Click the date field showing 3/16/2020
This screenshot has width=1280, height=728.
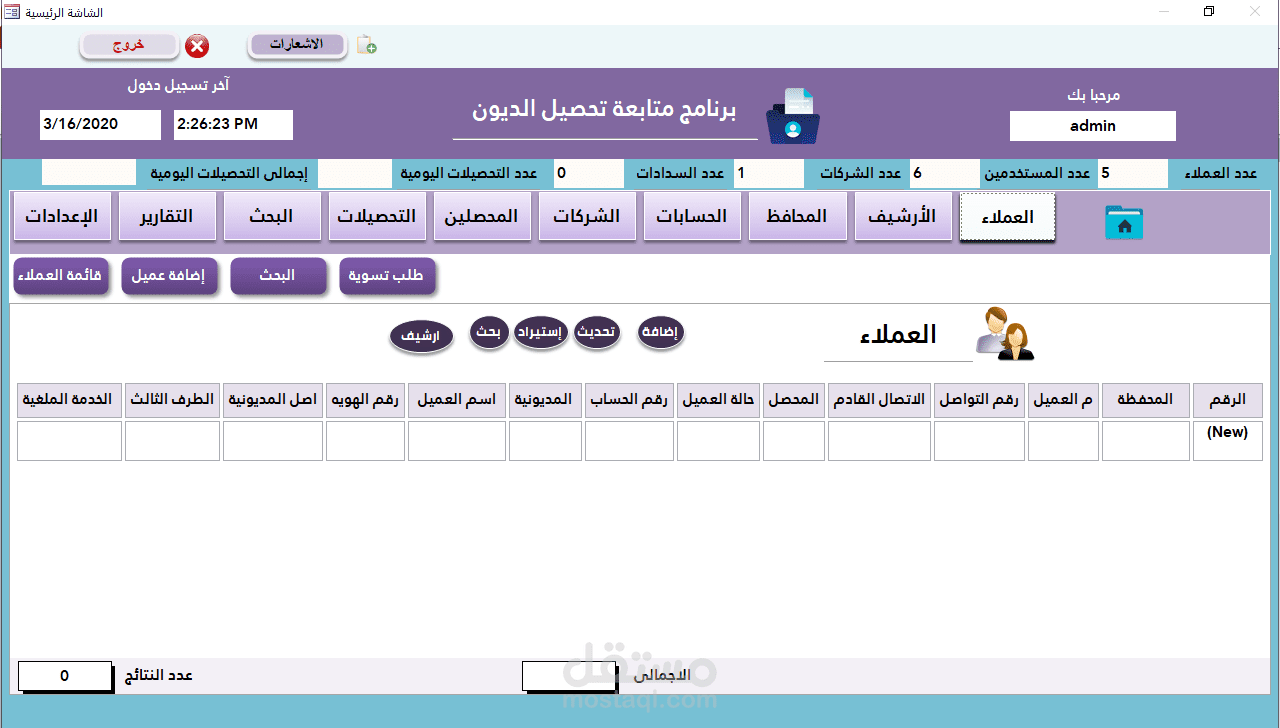pyautogui.click(x=99, y=124)
